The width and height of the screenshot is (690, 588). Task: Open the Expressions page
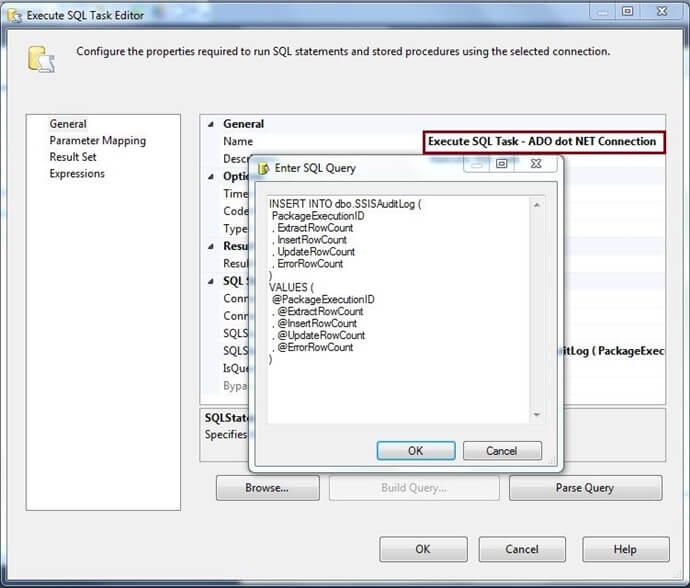tap(77, 173)
